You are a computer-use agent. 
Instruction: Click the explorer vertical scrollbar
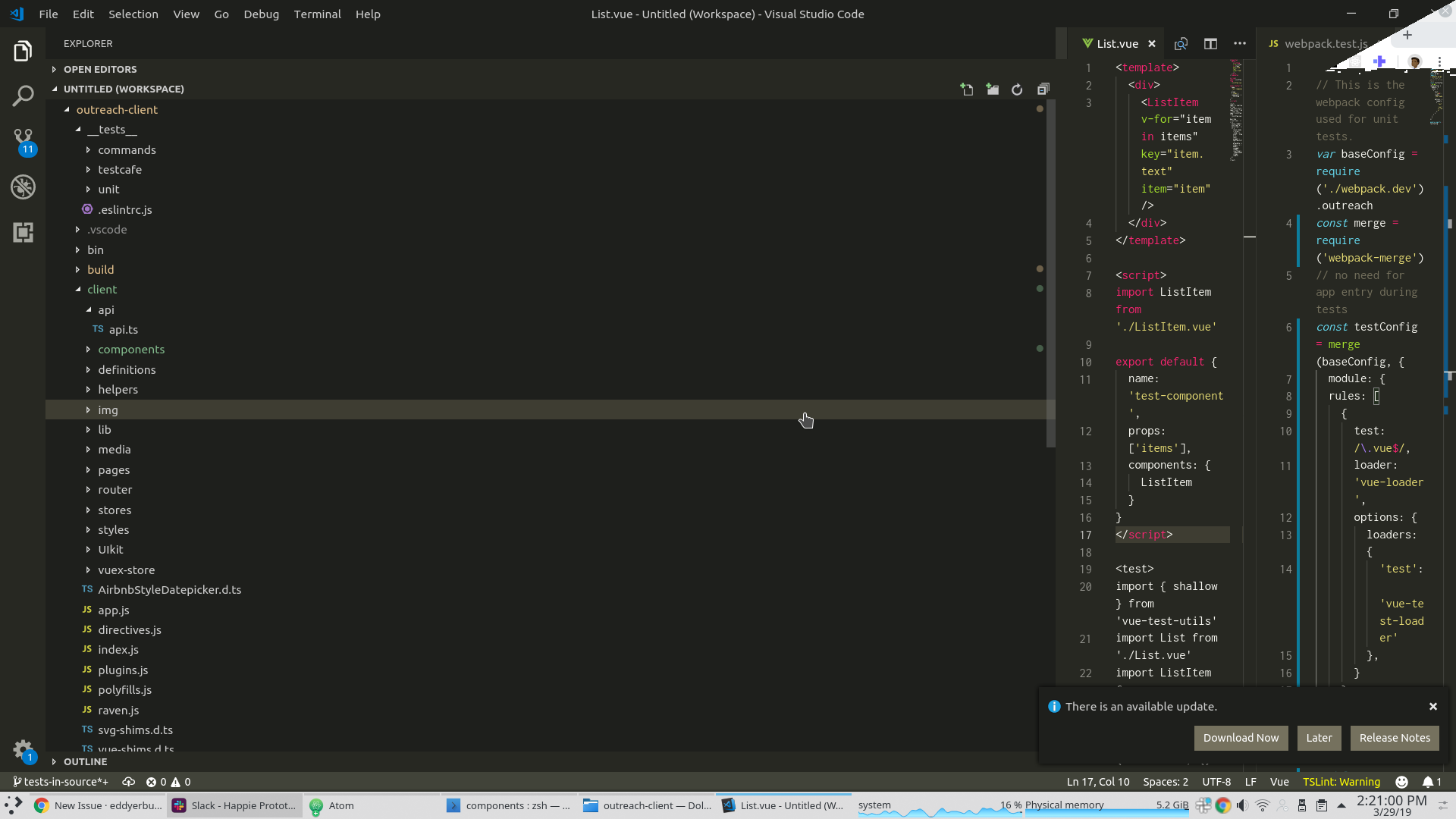click(x=1051, y=273)
